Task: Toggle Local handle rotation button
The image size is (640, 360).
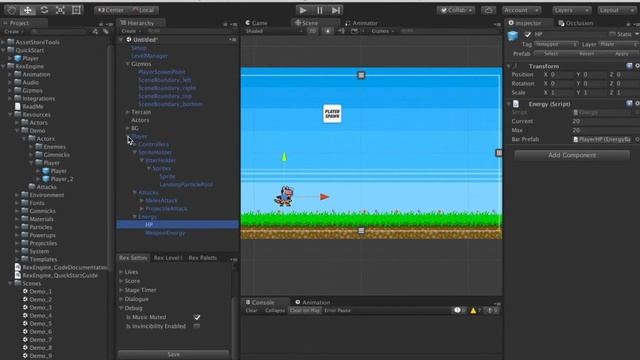Action: coord(143,10)
